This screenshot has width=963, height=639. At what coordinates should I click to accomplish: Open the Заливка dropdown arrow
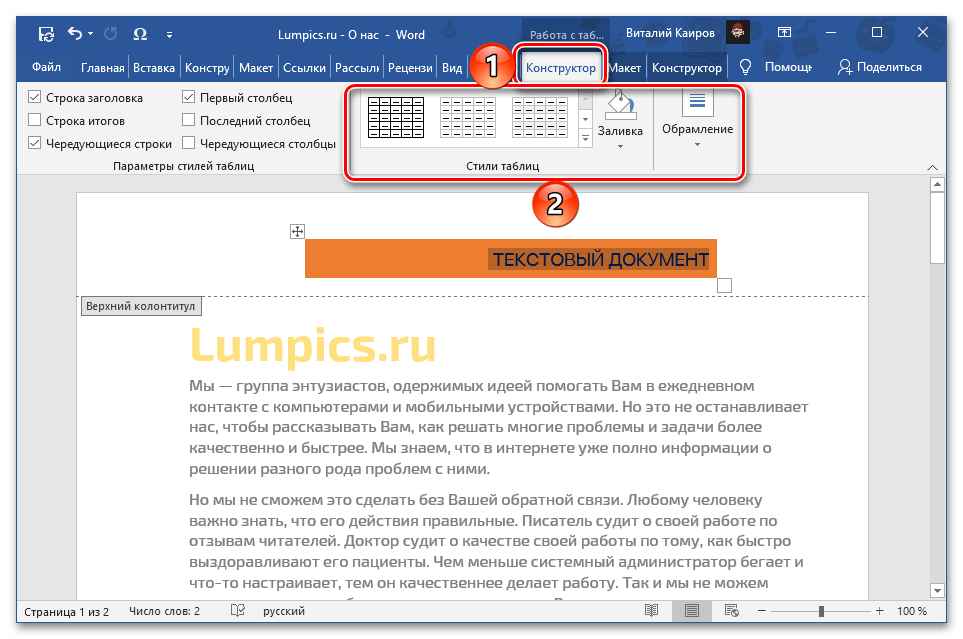(620, 146)
